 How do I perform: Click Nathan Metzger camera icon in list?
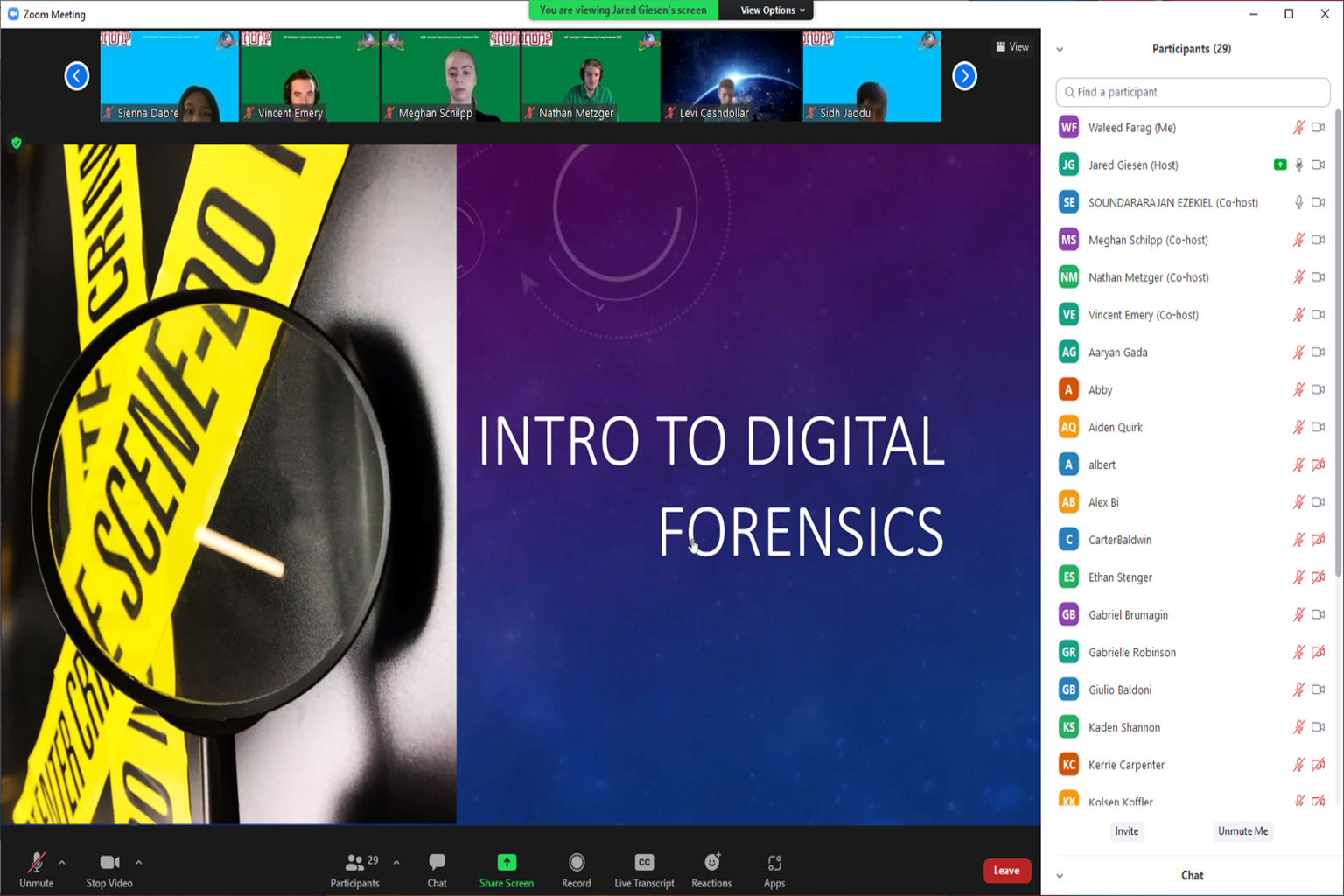tap(1319, 277)
